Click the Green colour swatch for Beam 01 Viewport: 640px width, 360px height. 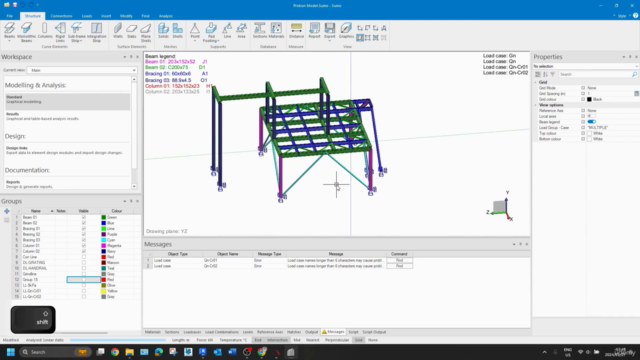(104, 218)
